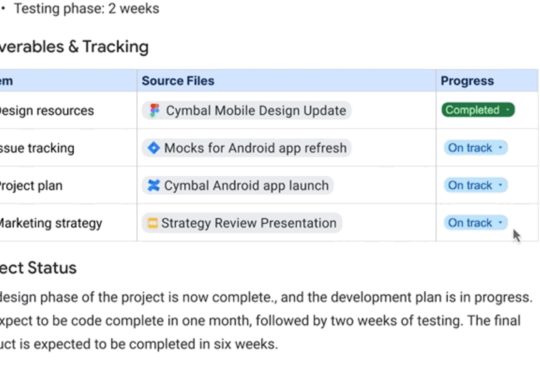This screenshot has width=540, height=370.
Task: Open the Completed status dropdown
Action: tap(478, 110)
